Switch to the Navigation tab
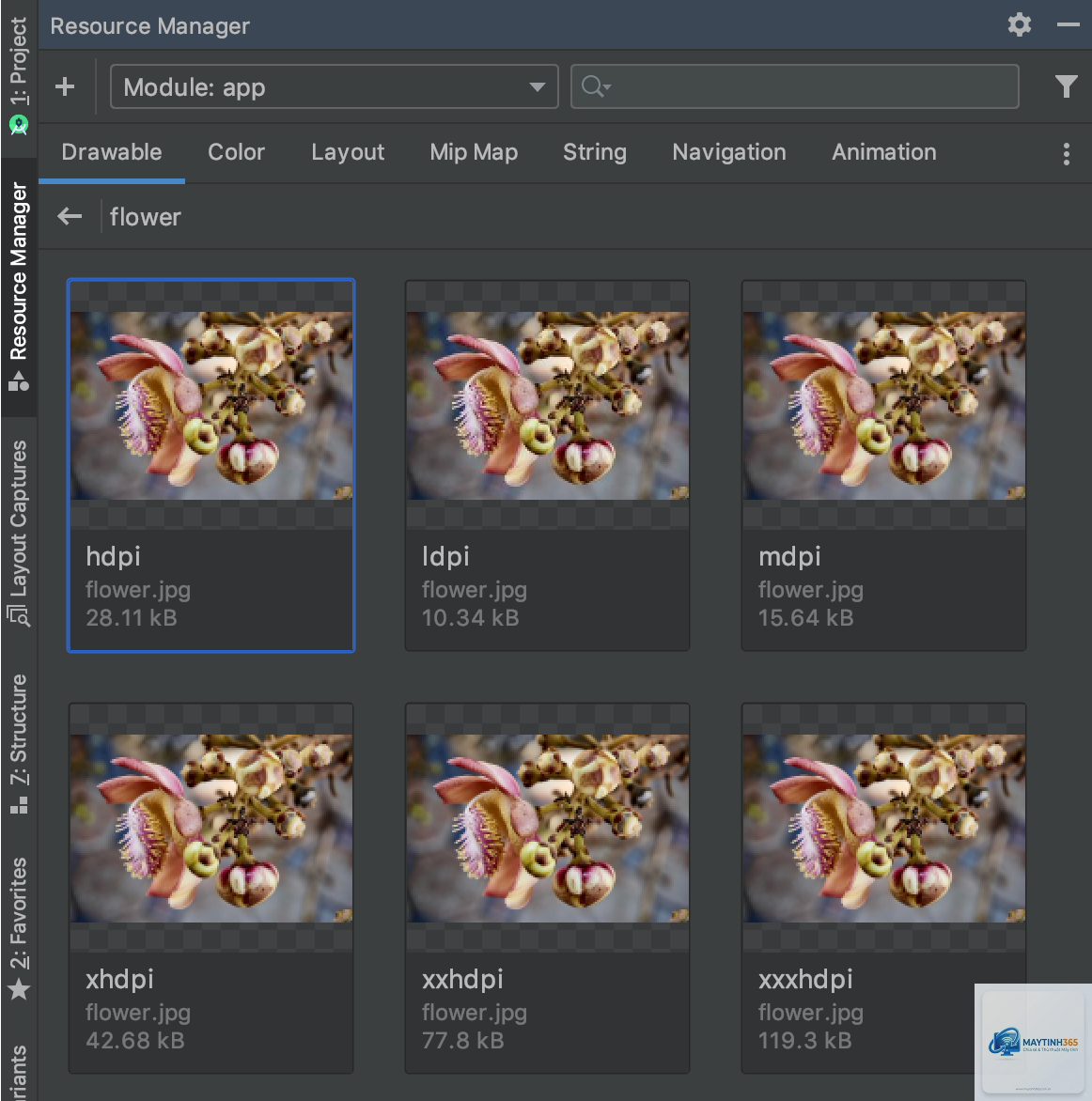 [x=729, y=152]
